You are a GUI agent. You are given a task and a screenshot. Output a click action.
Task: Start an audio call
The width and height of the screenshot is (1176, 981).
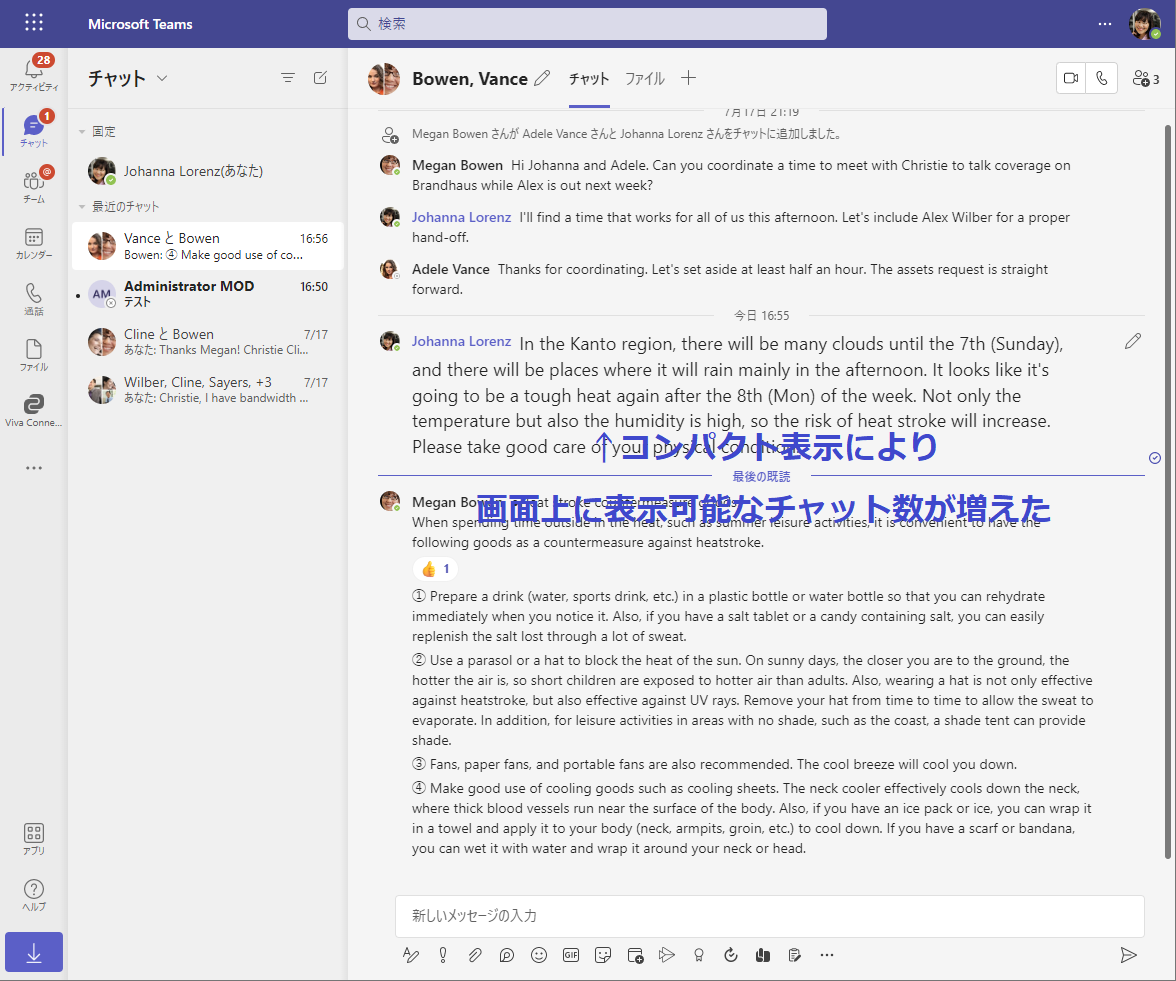1102,78
